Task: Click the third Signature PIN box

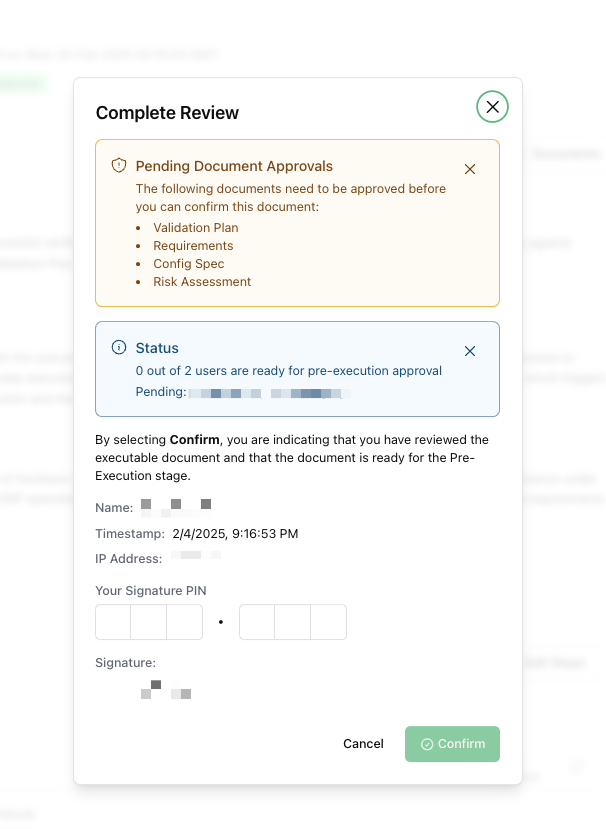Action: click(184, 622)
